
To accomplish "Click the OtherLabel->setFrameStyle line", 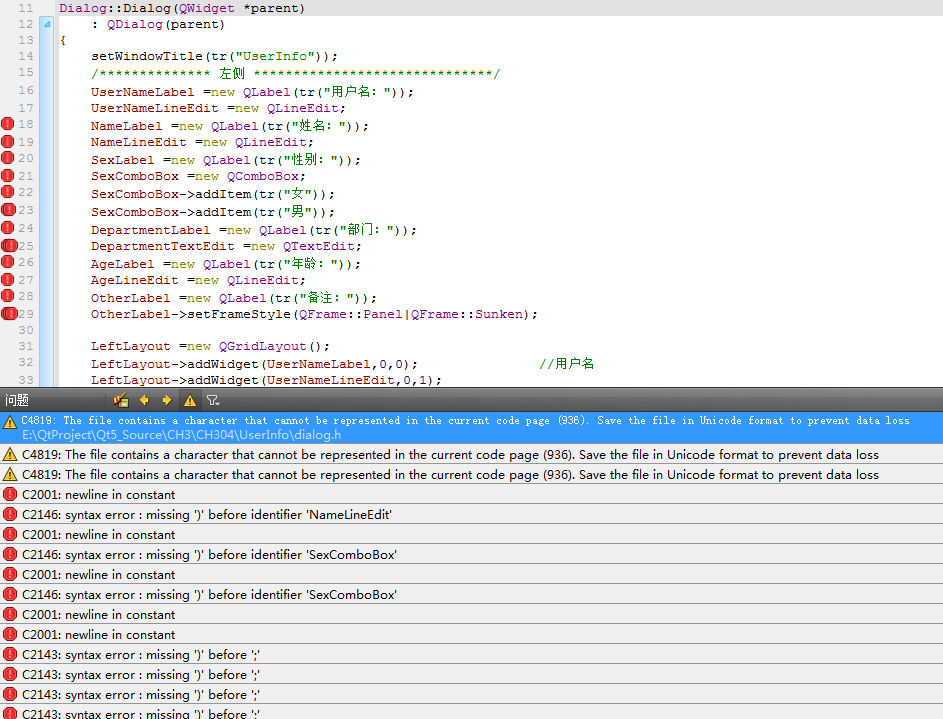I will point(314,314).
